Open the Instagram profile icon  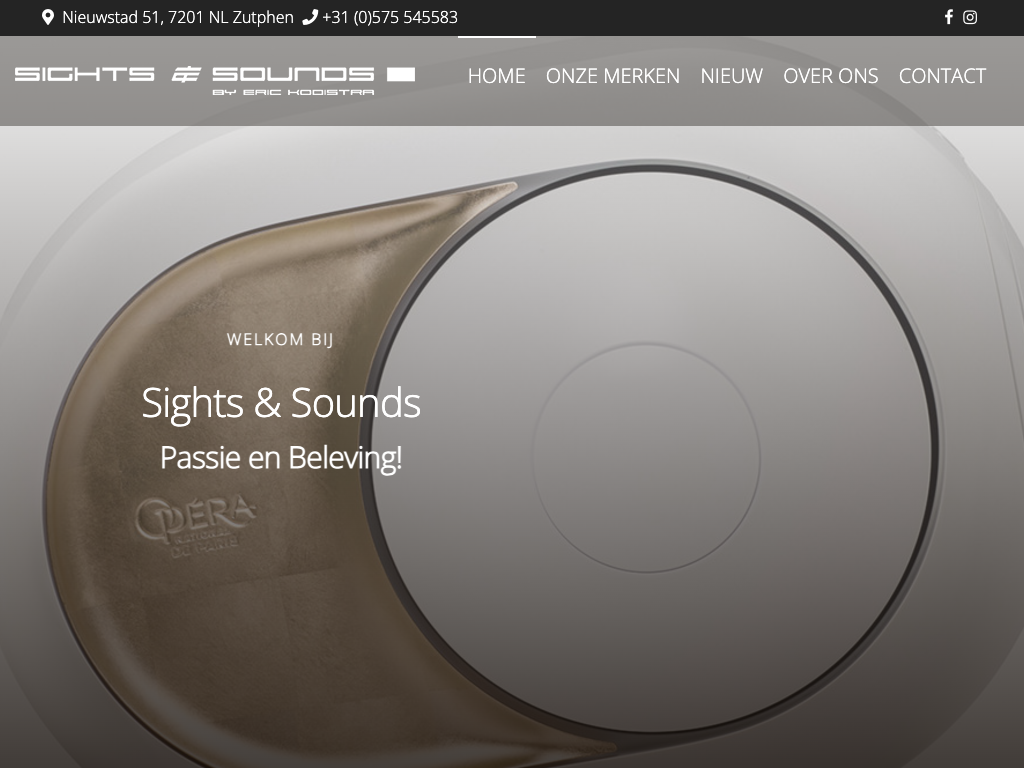pyautogui.click(x=970, y=17)
